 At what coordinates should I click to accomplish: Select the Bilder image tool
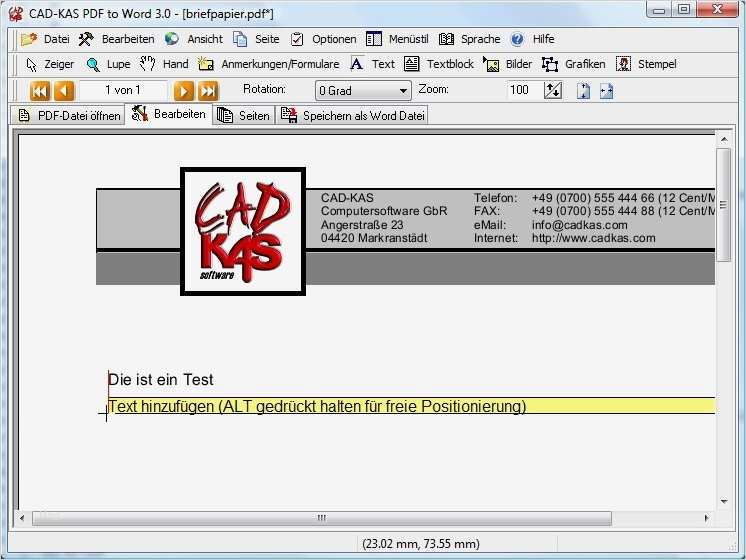point(507,64)
